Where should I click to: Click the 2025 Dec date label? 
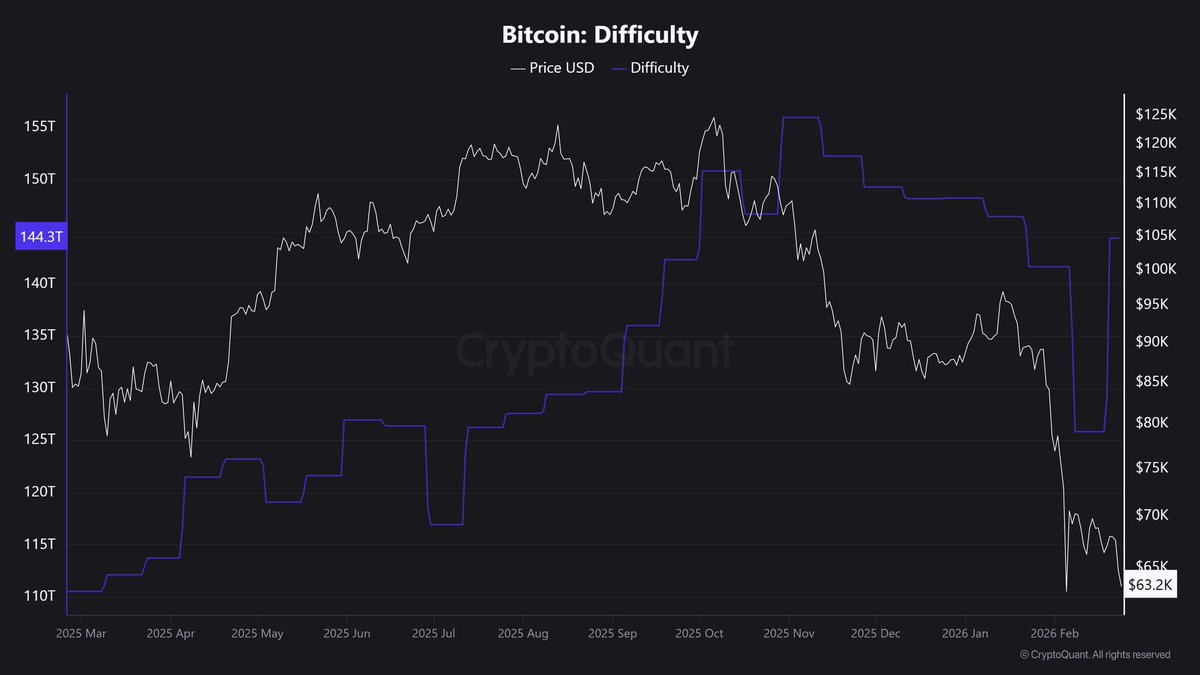click(875, 633)
